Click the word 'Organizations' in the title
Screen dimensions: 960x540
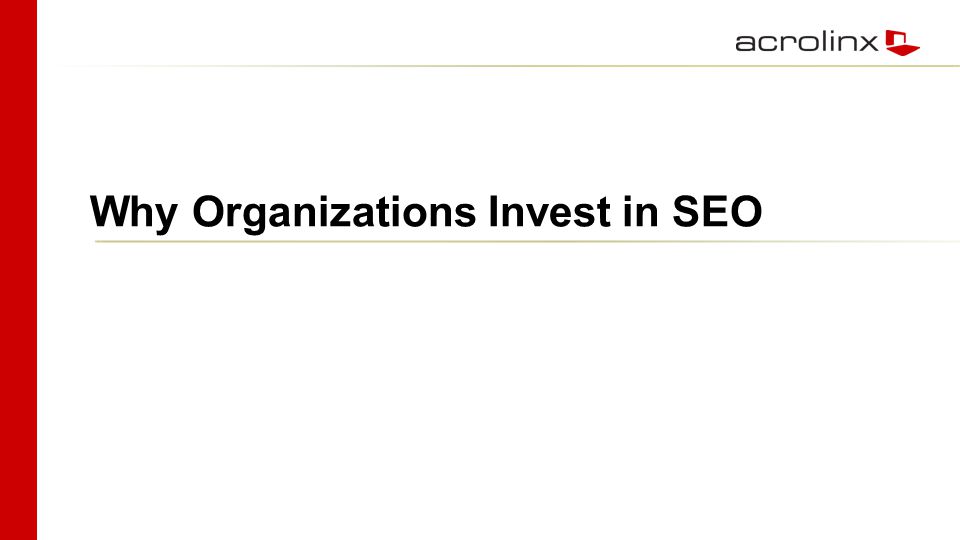pos(334,212)
